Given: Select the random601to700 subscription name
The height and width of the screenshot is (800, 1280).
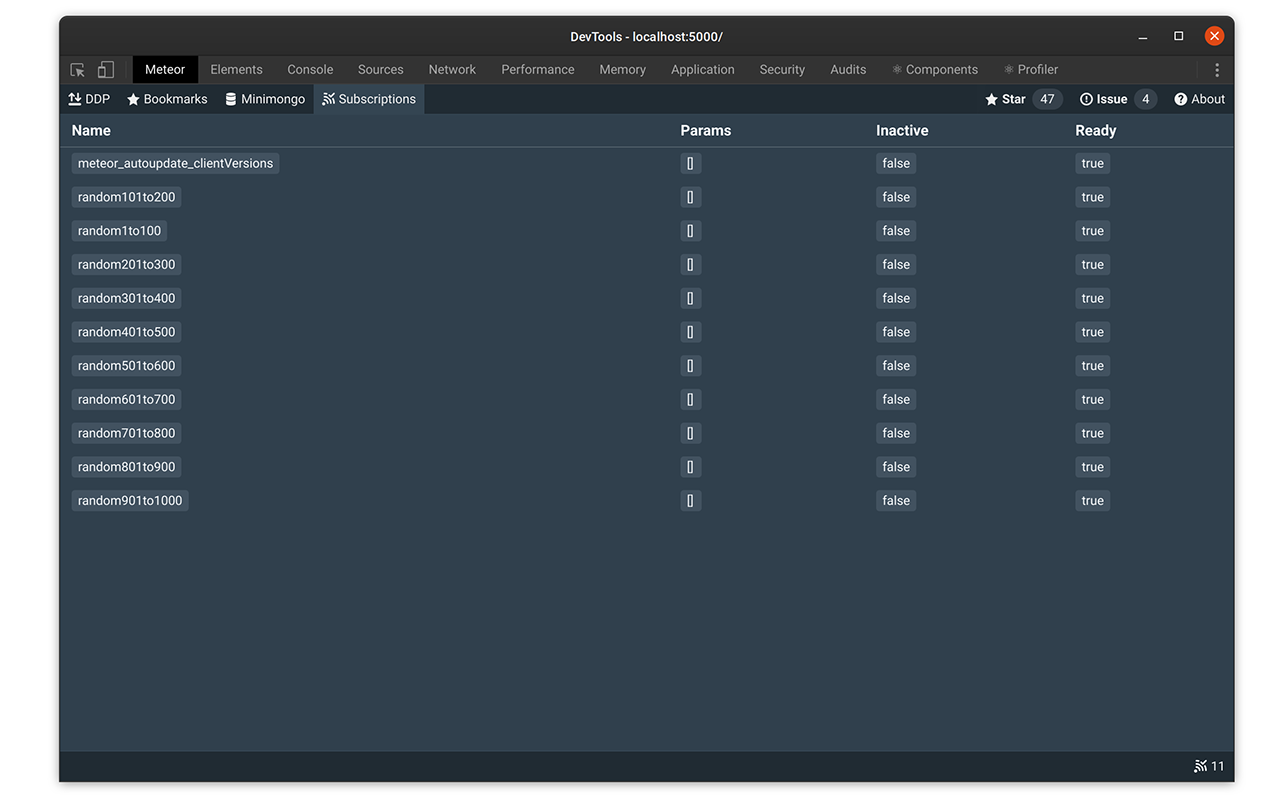Looking at the screenshot, I should coord(126,399).
